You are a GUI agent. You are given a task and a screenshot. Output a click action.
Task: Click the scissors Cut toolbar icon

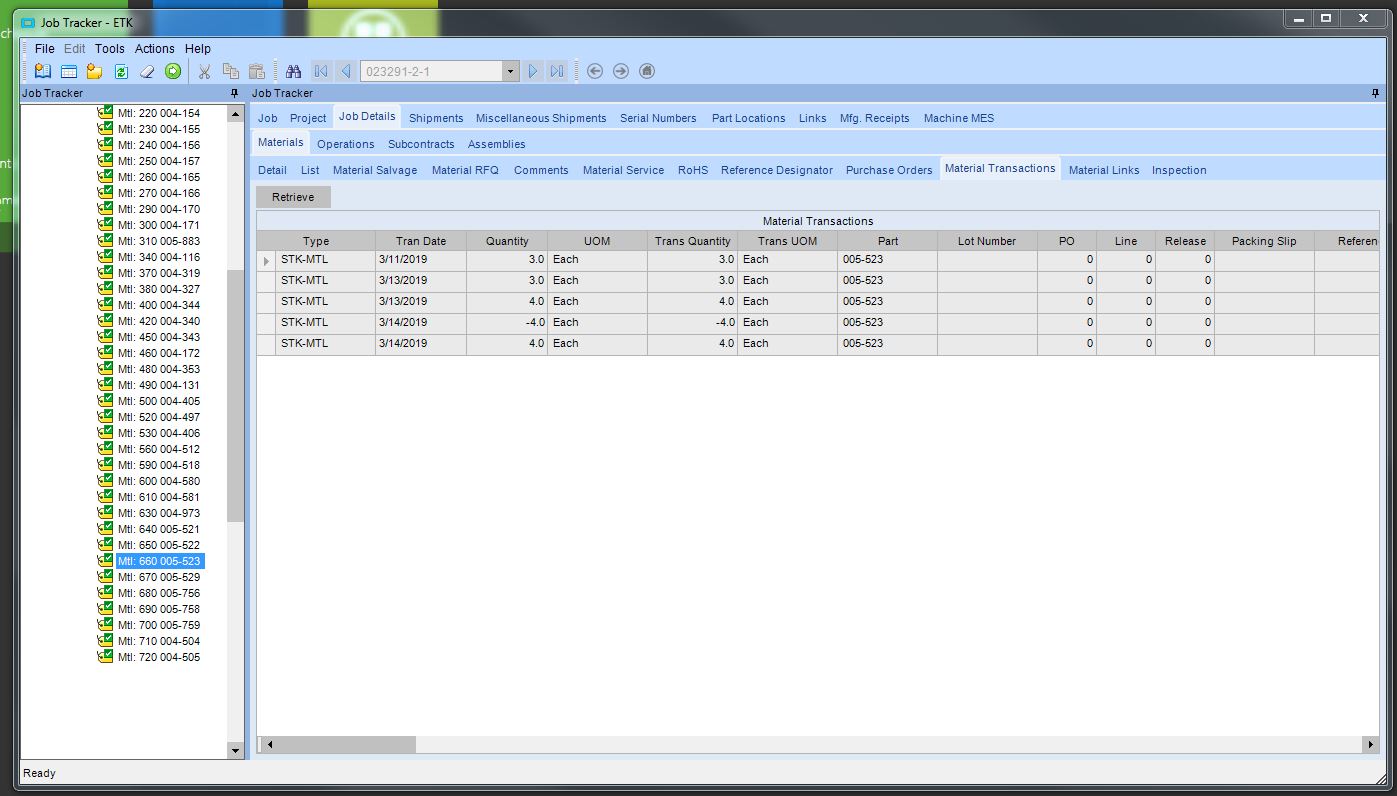(x=204, y=71)
